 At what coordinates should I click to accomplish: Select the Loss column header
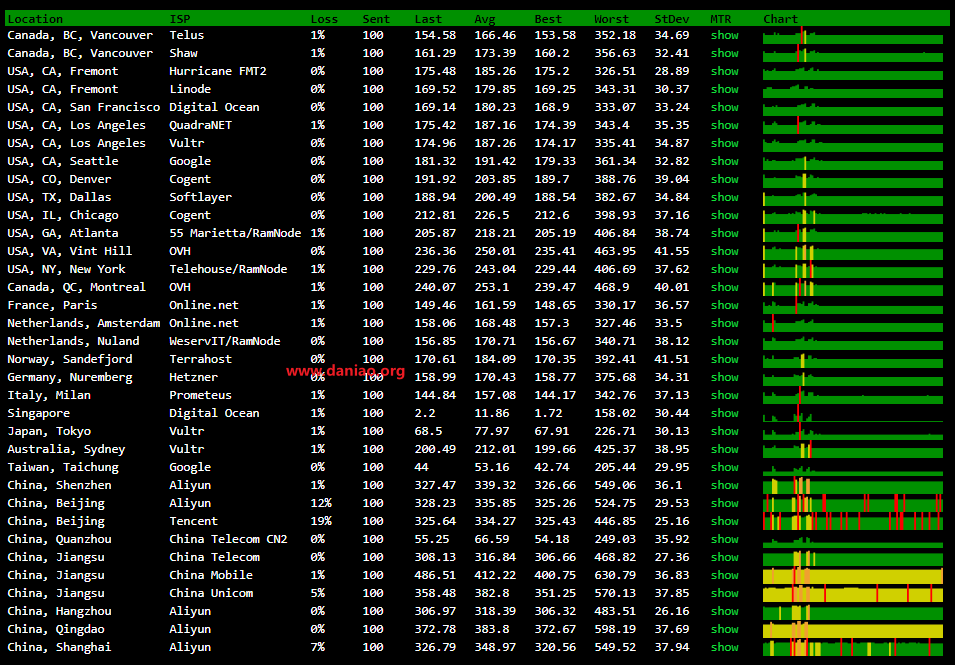[324, 19]
